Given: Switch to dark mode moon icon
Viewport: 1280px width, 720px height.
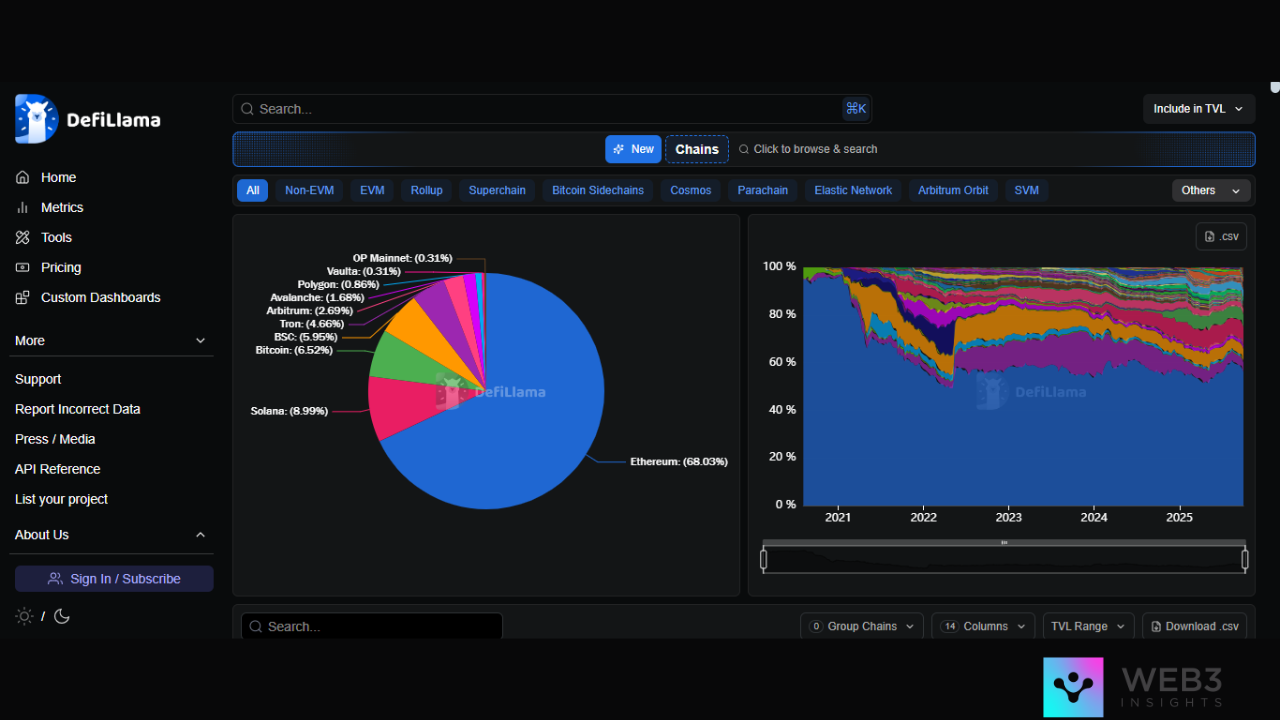Looking at the screenshot, I should (62, 616).
